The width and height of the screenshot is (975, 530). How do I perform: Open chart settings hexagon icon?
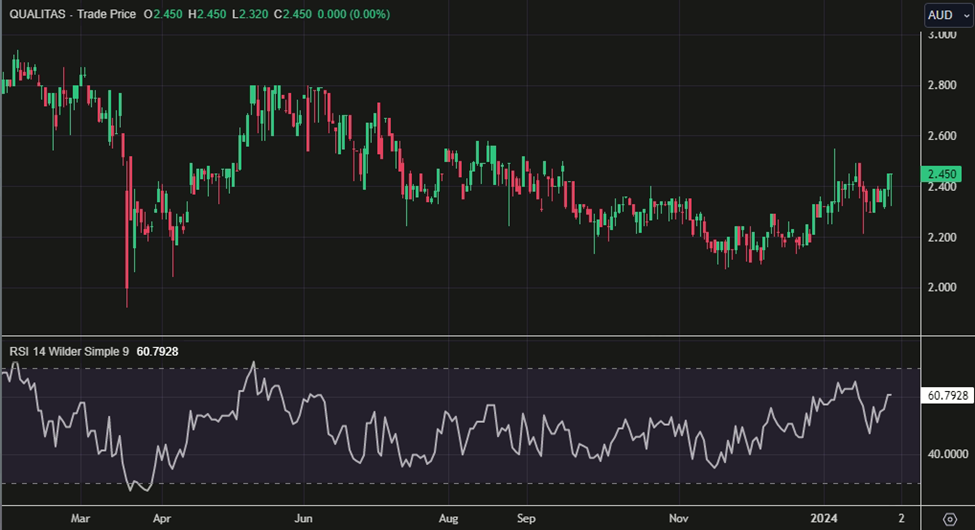950,519
